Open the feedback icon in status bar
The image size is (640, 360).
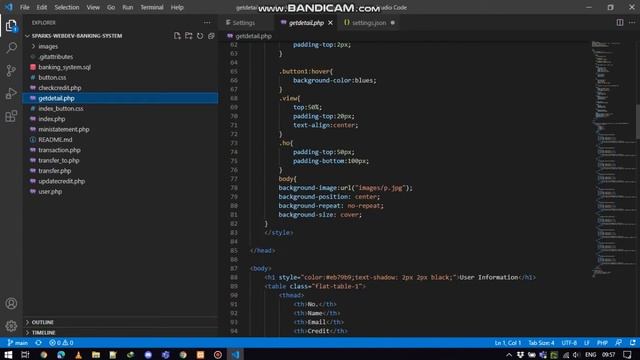[619, 343]
